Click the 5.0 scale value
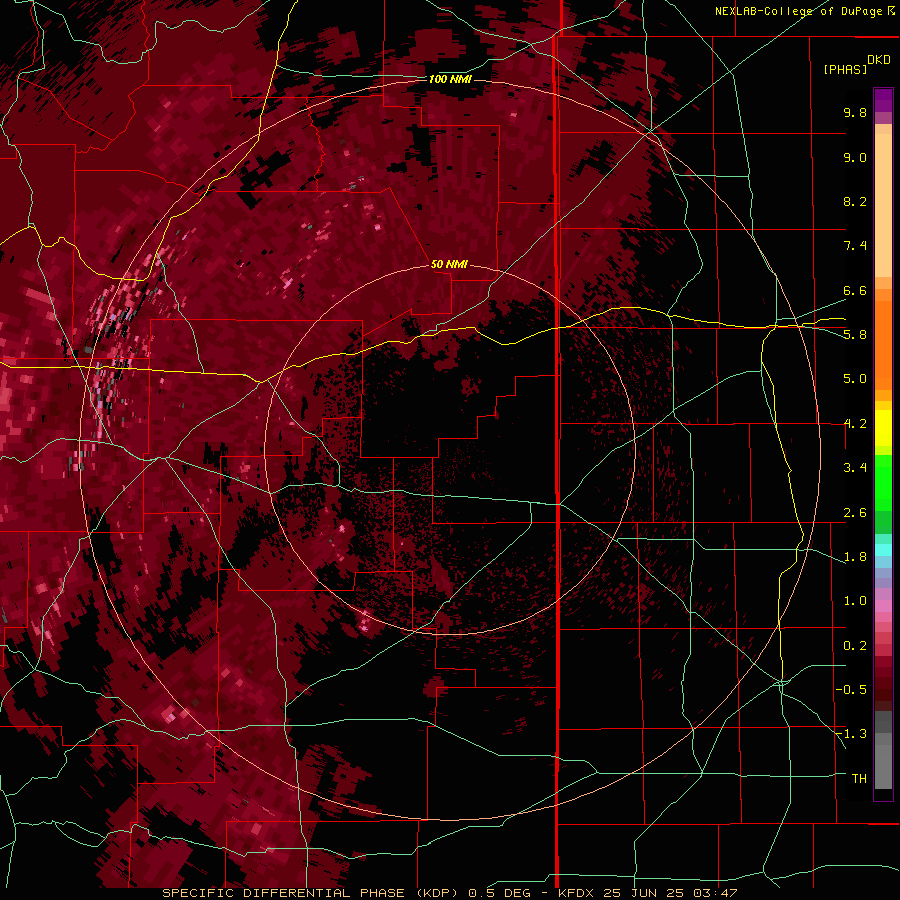 tap(855, 379)
